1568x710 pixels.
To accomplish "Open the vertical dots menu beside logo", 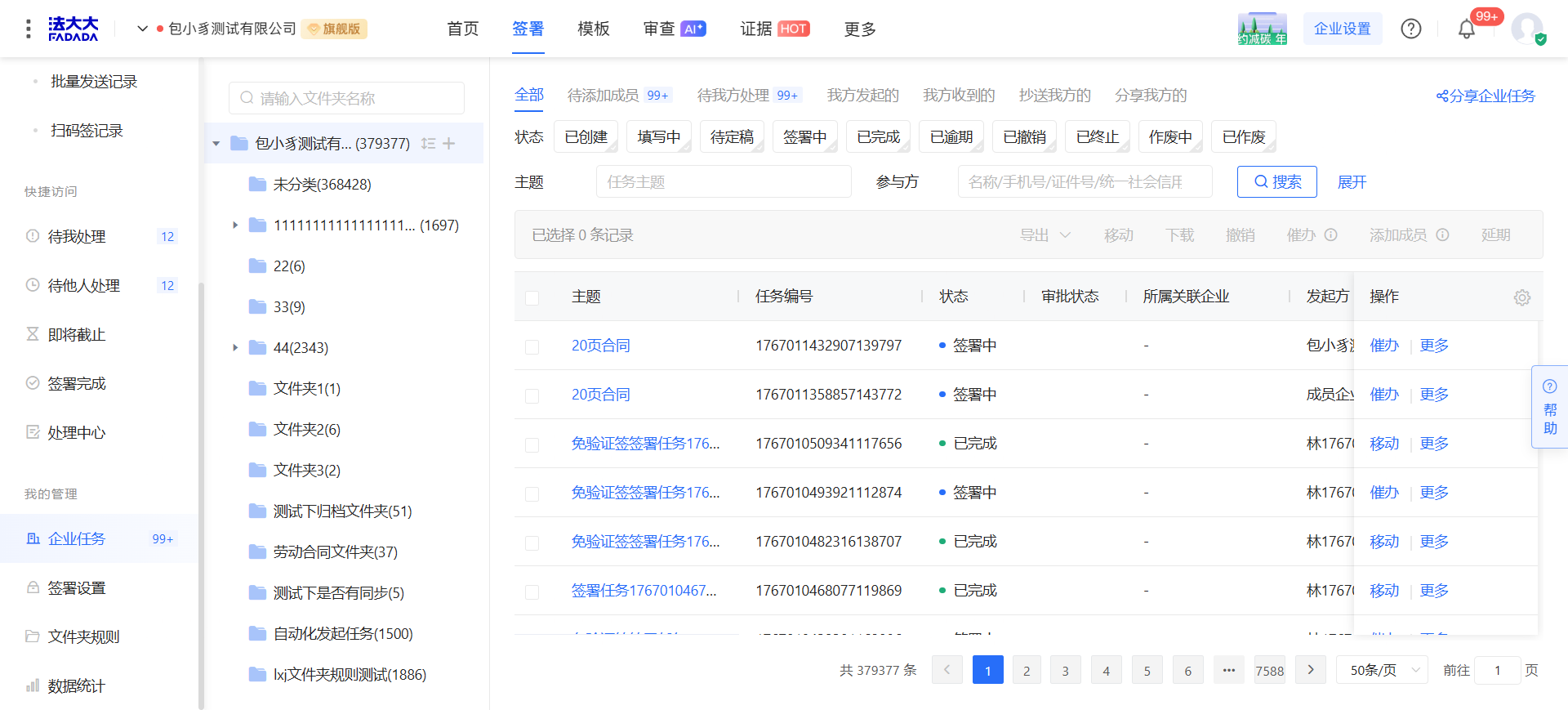I will tap(29, 29).
